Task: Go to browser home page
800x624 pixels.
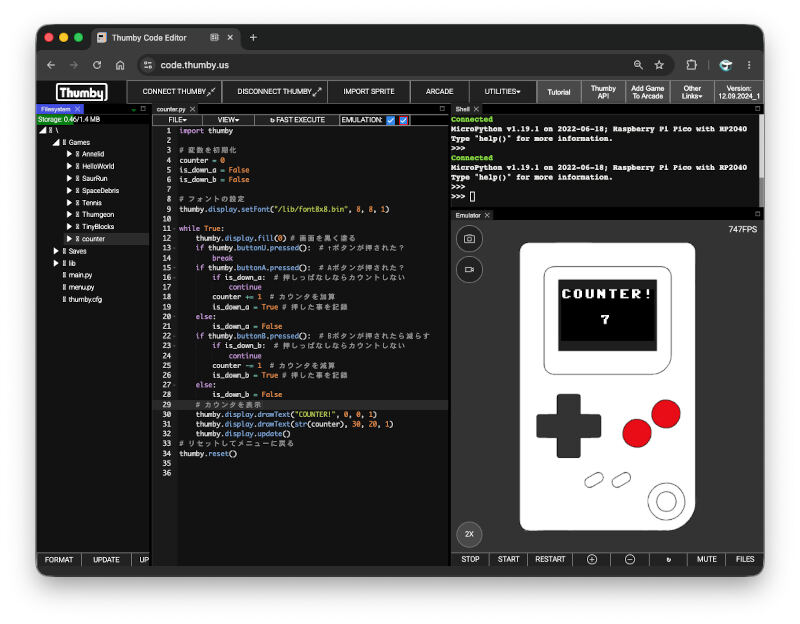Action: point(120,65)
